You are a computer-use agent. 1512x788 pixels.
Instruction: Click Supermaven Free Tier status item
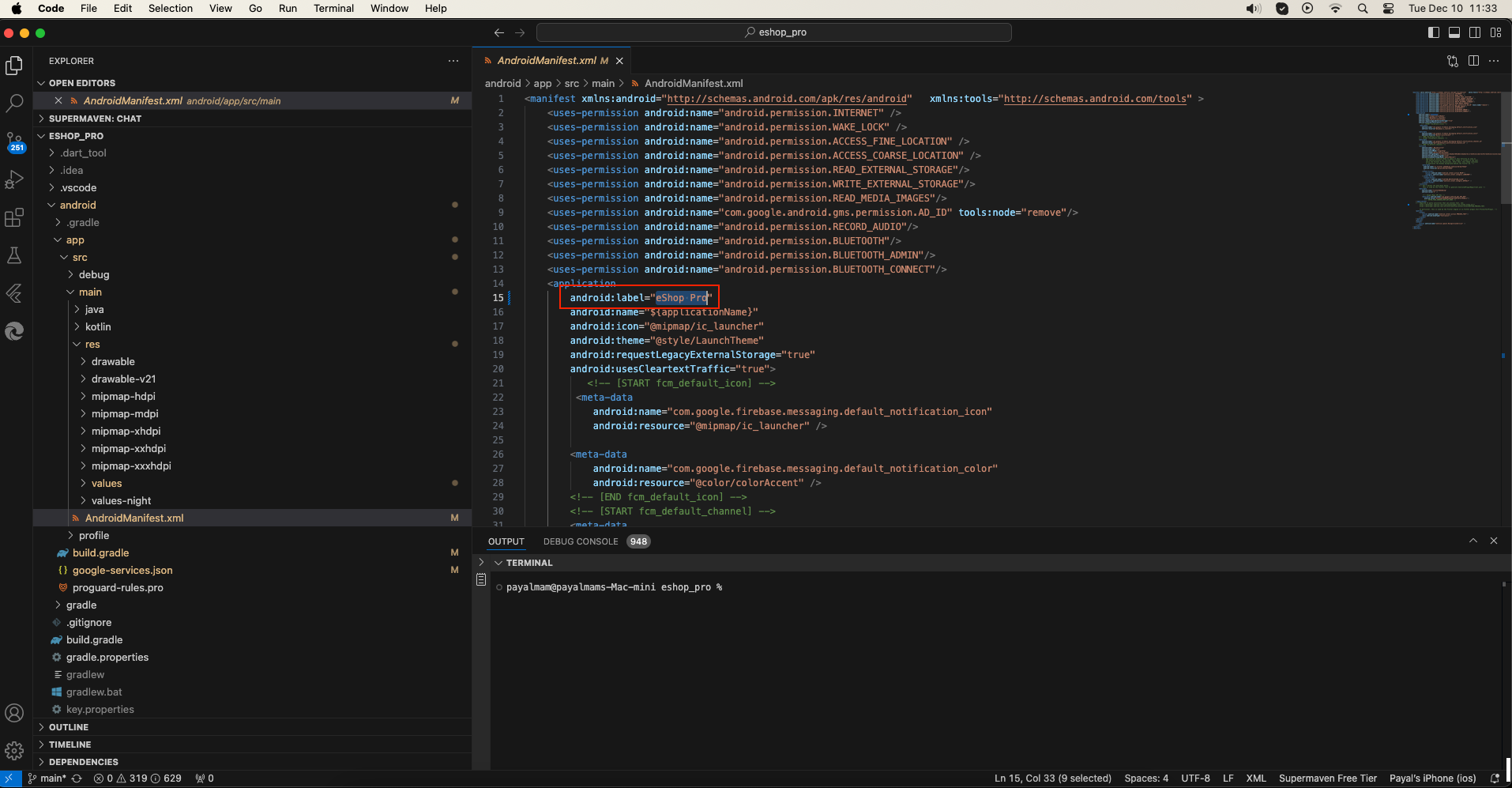(x=1328, y=779)
